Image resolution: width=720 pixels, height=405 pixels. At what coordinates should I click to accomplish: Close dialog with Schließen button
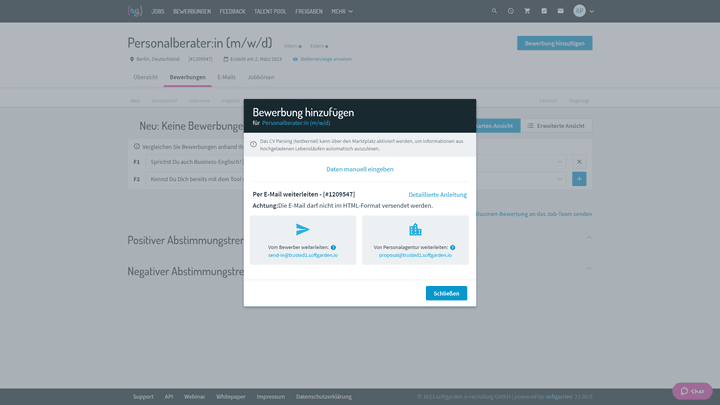coord(446,293)
